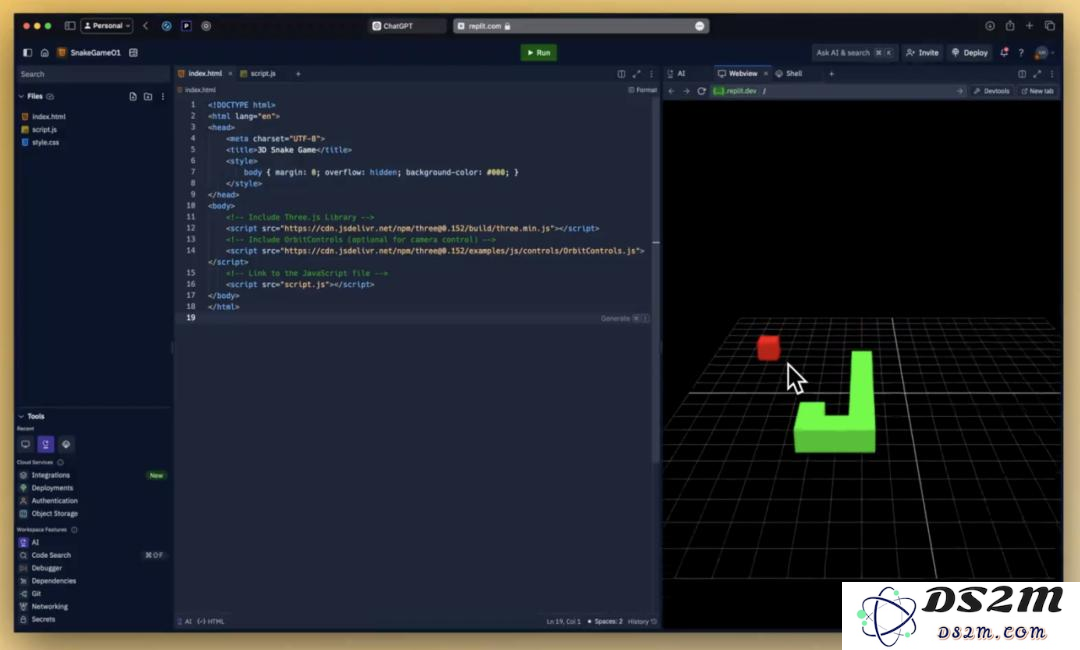This screenshot has width=1080, height=650.
Task: Switch to the script.js editor tab
Action: [258, 74]
